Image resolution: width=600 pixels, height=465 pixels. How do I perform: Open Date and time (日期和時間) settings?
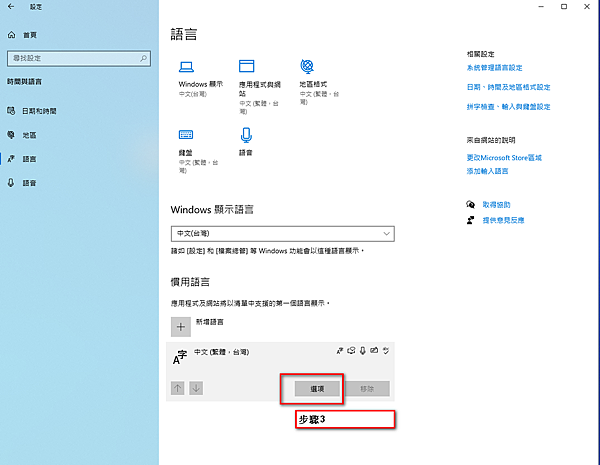pos(32,111)
